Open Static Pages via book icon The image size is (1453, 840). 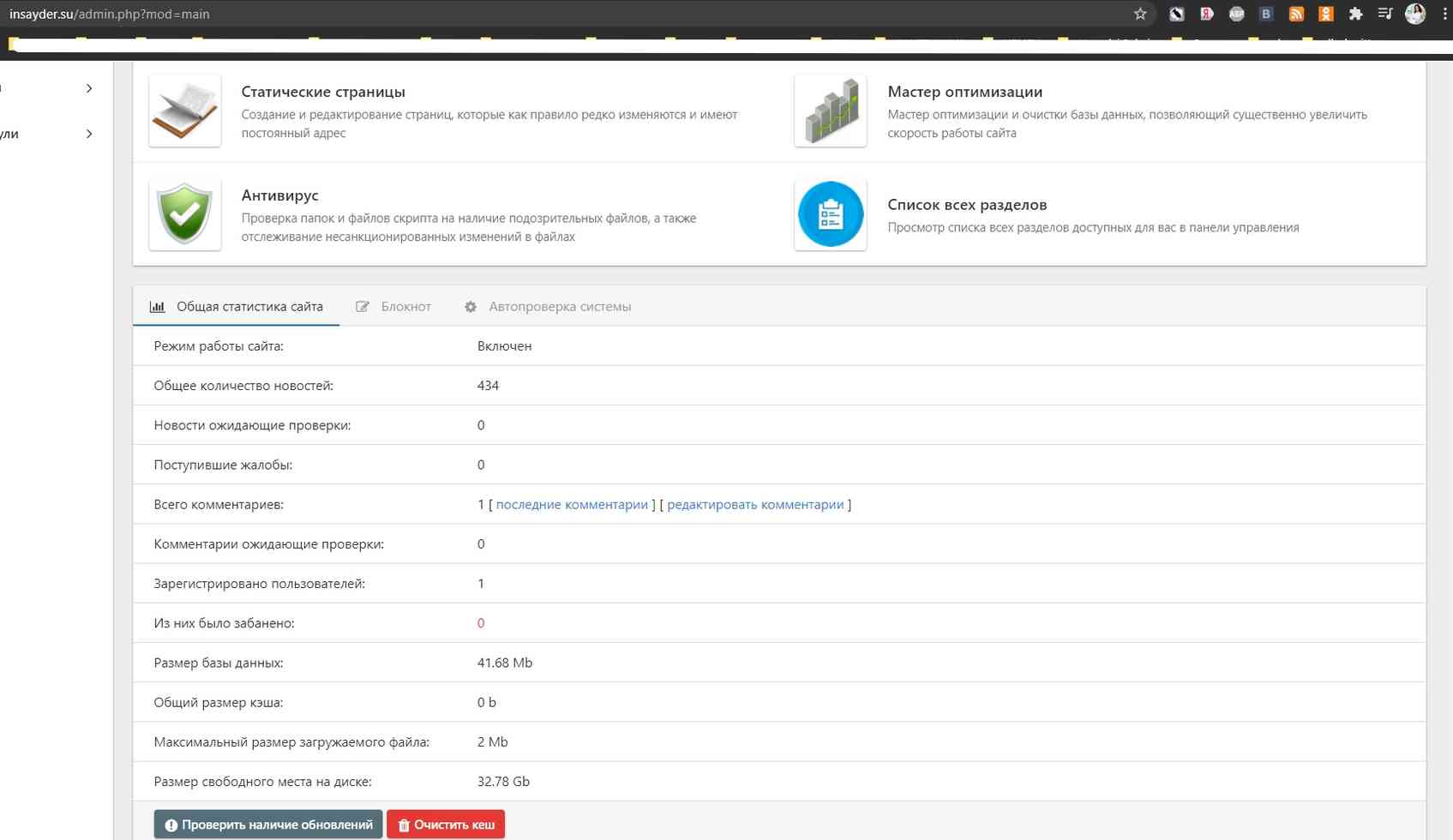[184, 111]
